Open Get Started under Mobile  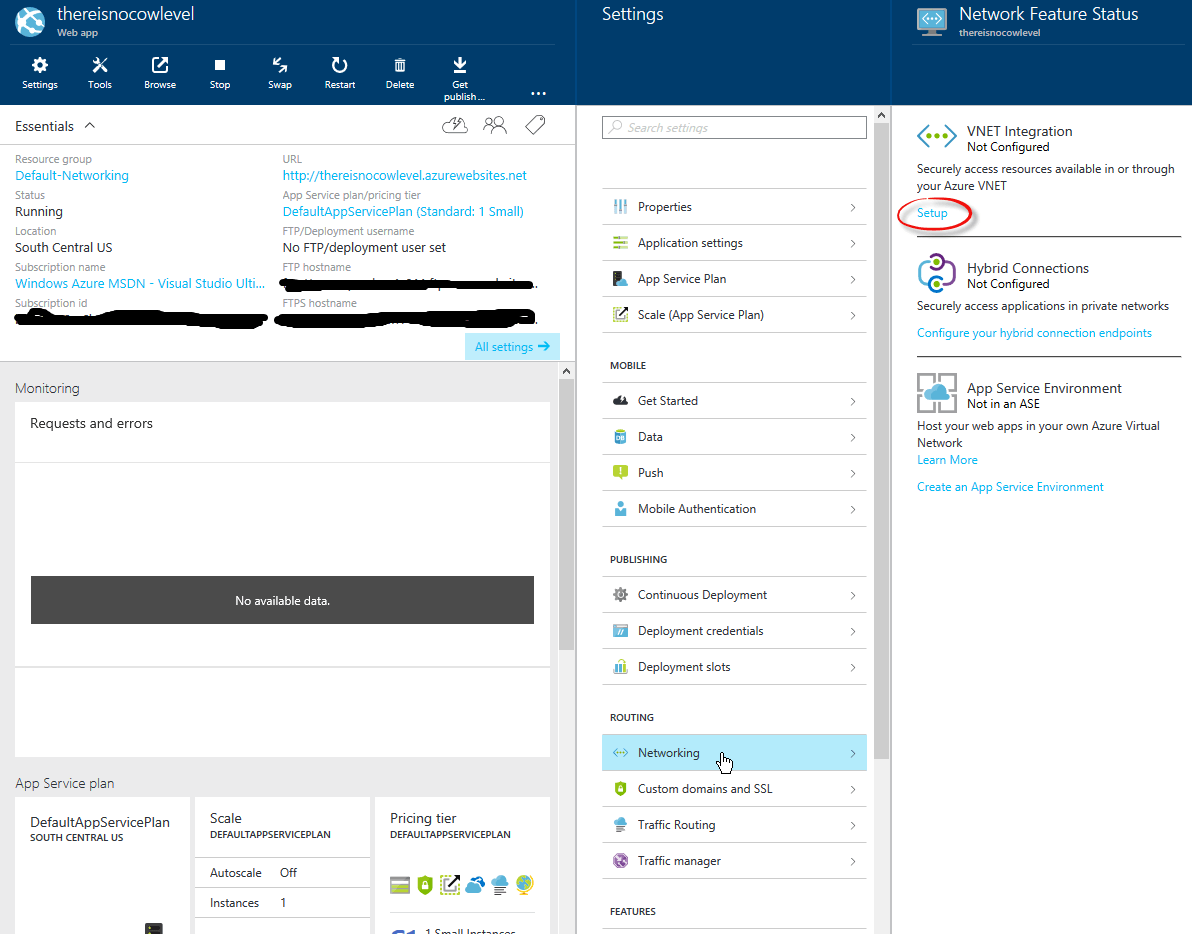734,401
